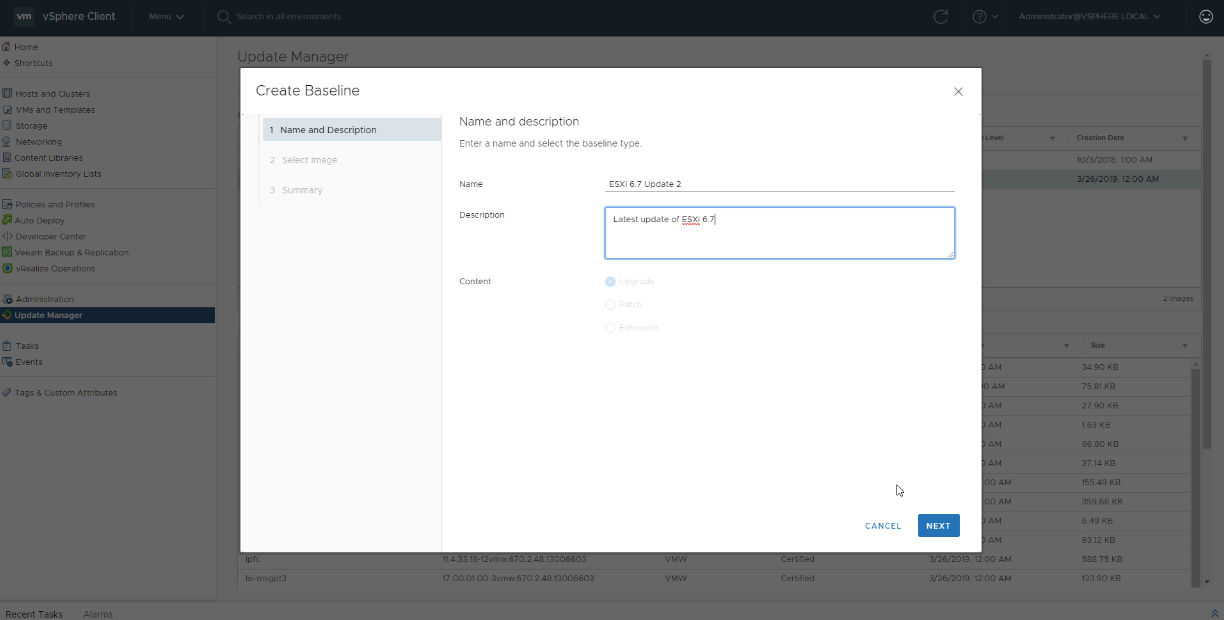Expand the bottom Recent Tasks panel
1224x620 pixels.
[1214, 613]
